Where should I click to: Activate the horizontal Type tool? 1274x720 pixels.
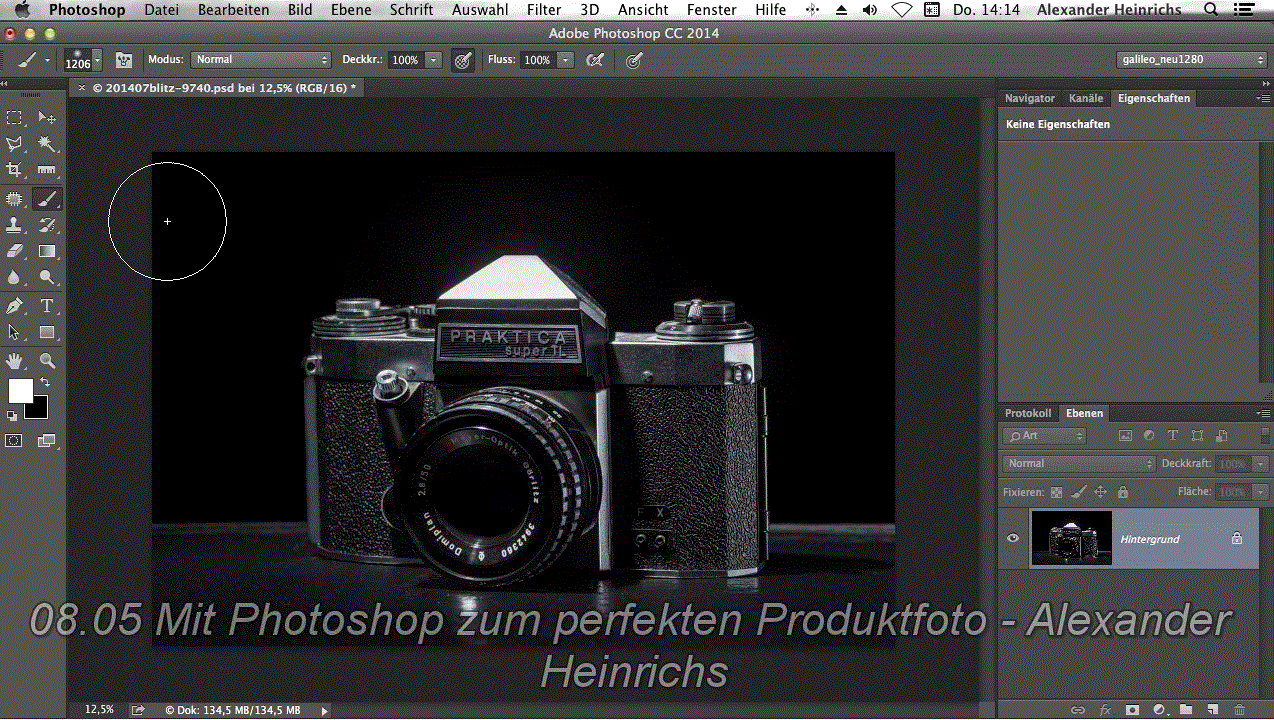[46, 306]
